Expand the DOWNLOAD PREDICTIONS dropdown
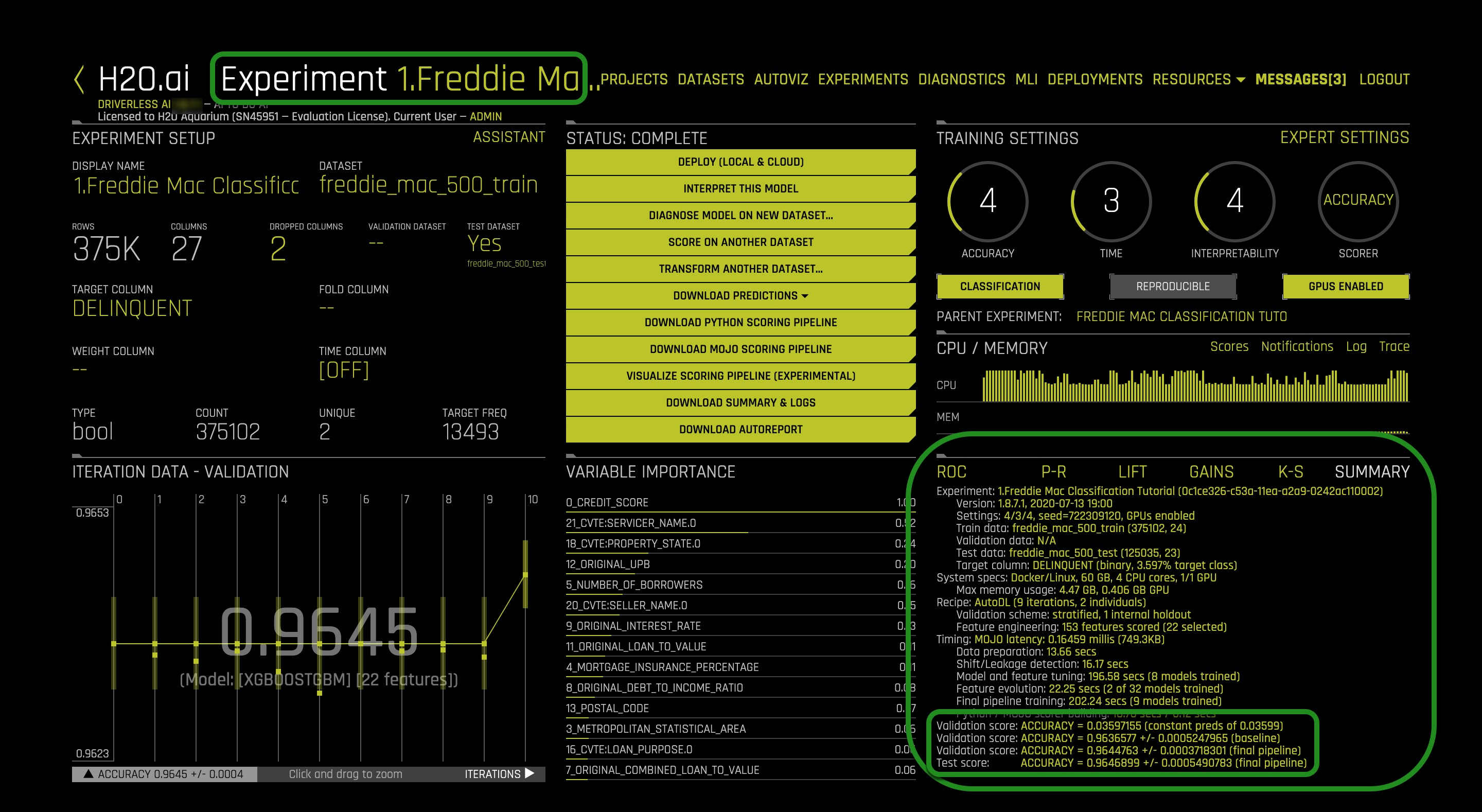This screenshot has width=1482, height=812. coord(740,295)
